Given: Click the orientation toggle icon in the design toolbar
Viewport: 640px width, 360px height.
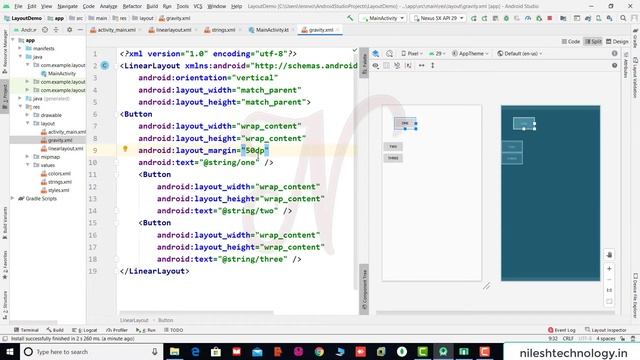Looking at the screenshot, I should [390, 53].
